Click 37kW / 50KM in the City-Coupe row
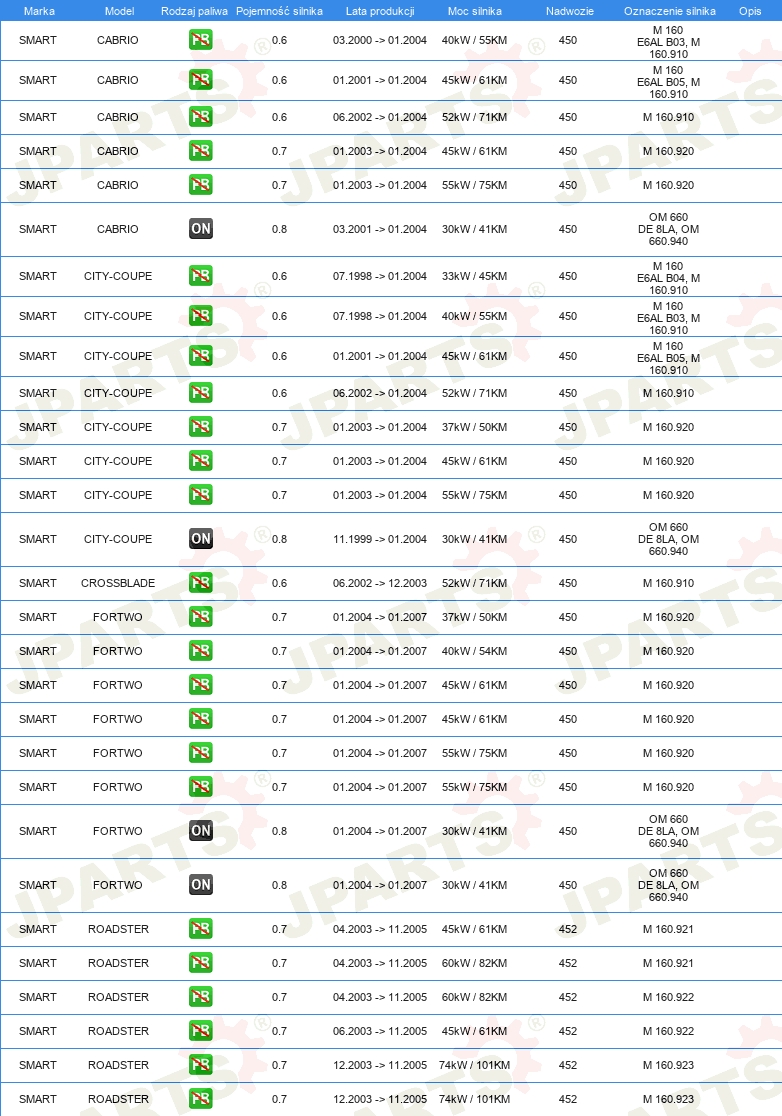Screen dimensions: 782x1116 coord(475,427)
